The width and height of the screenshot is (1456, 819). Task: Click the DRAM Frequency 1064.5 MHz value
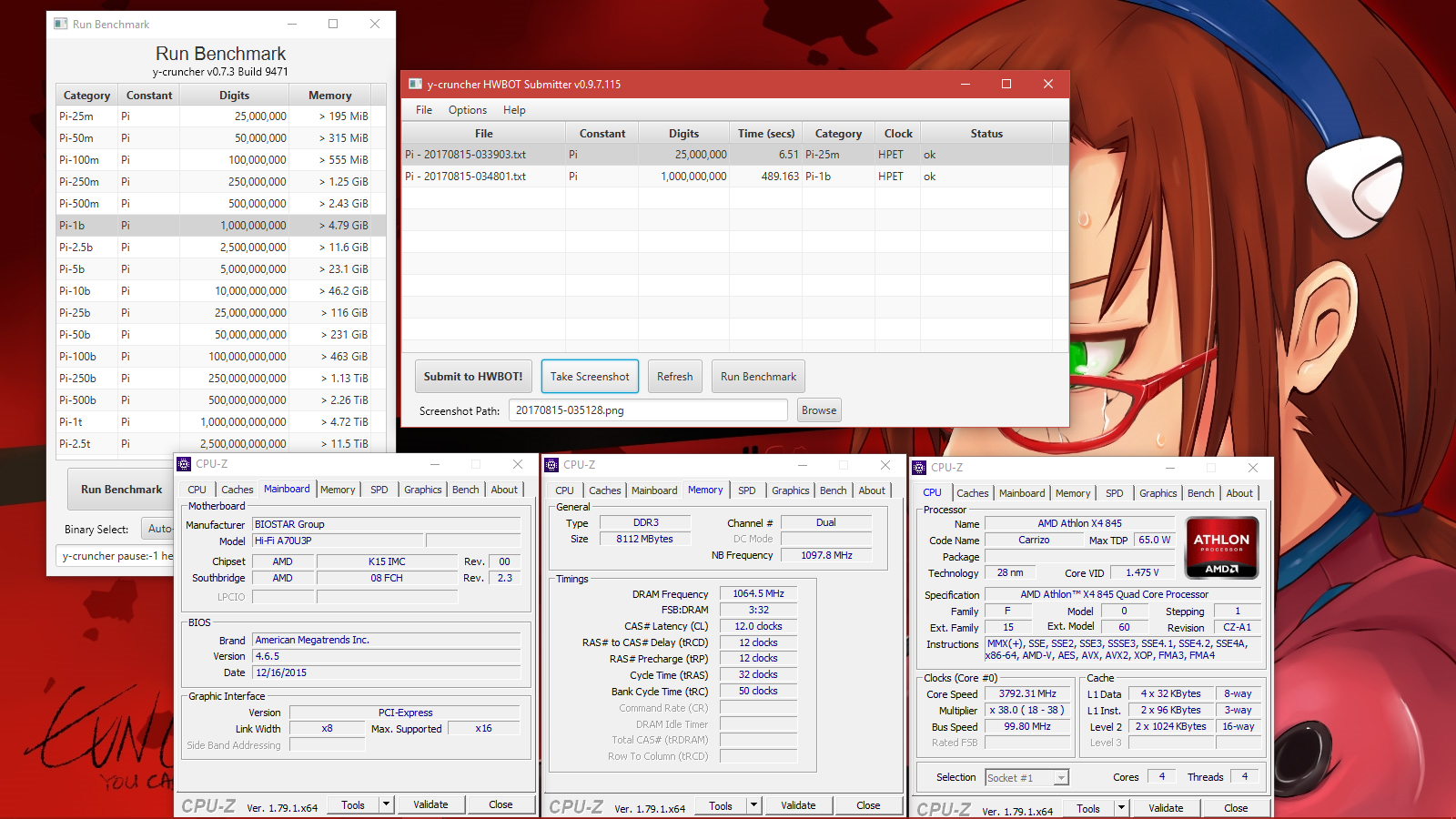(759, 593)
